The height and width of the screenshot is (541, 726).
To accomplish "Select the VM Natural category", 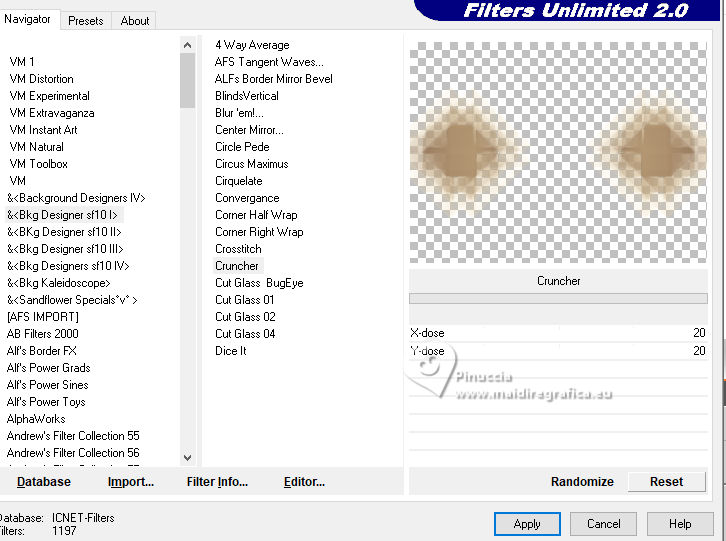I will pos(36,147).
